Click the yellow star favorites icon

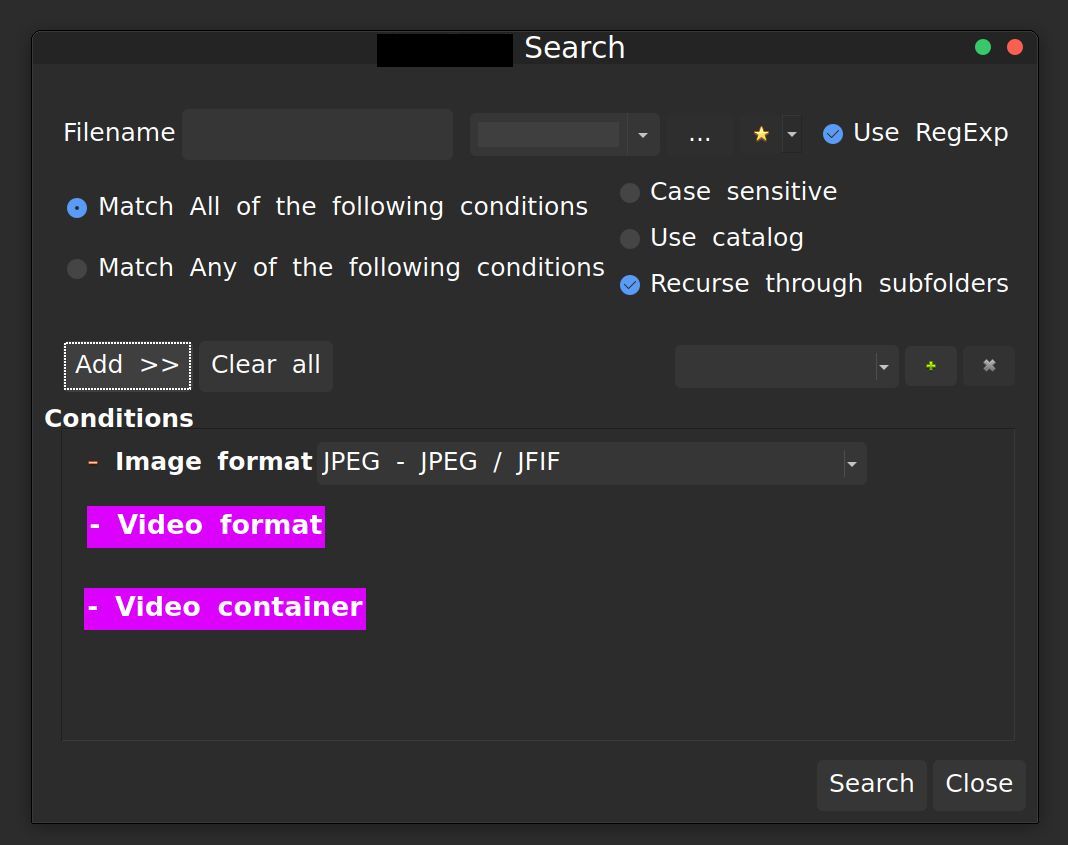761,134
